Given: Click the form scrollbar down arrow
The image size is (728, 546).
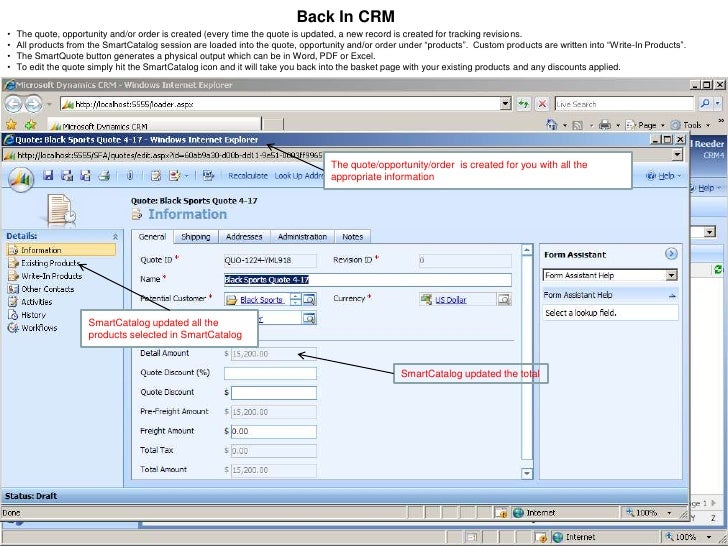Looking at the screenshot, I should [x=527, y=474].
